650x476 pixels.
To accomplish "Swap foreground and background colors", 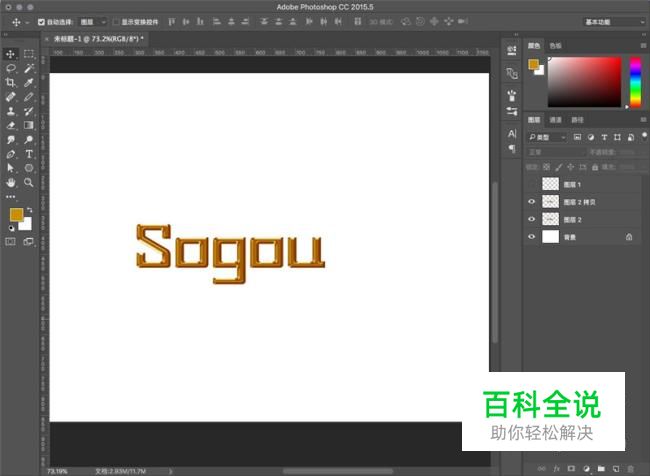I will coord(29,210).
